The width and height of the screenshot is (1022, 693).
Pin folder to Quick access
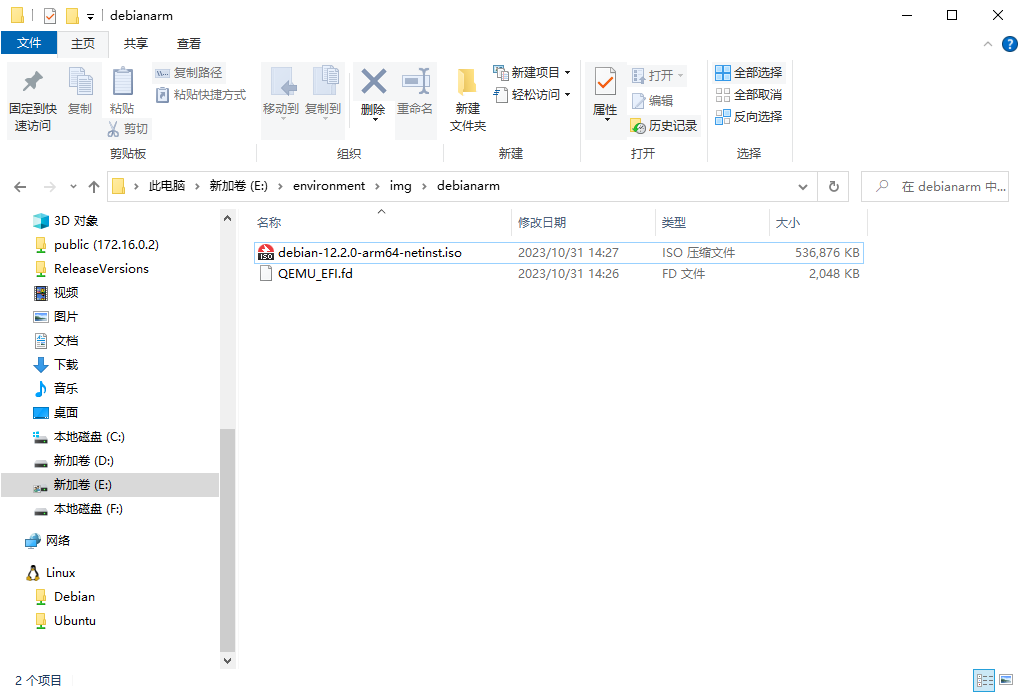(x=33, y=100)
